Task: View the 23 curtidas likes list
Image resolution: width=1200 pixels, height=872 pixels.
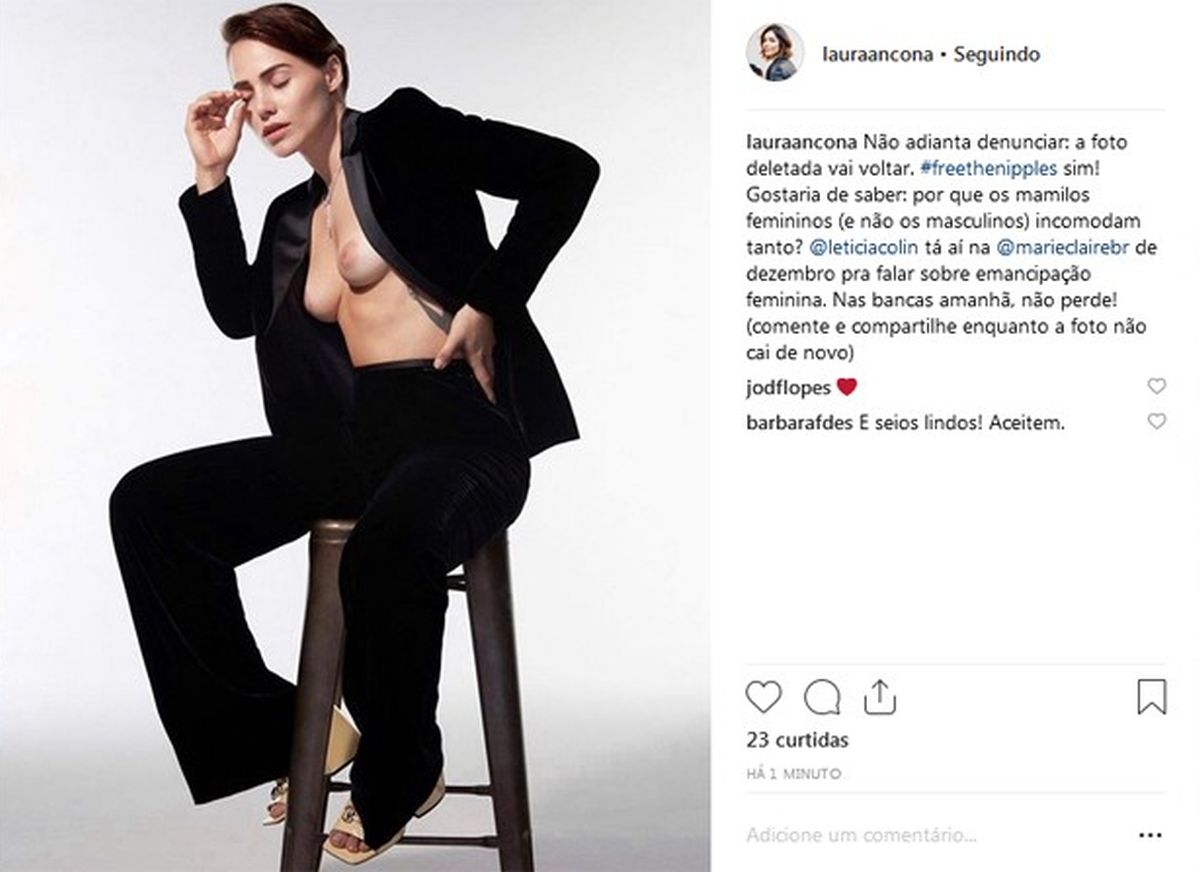Action: (x=797, y=741)
